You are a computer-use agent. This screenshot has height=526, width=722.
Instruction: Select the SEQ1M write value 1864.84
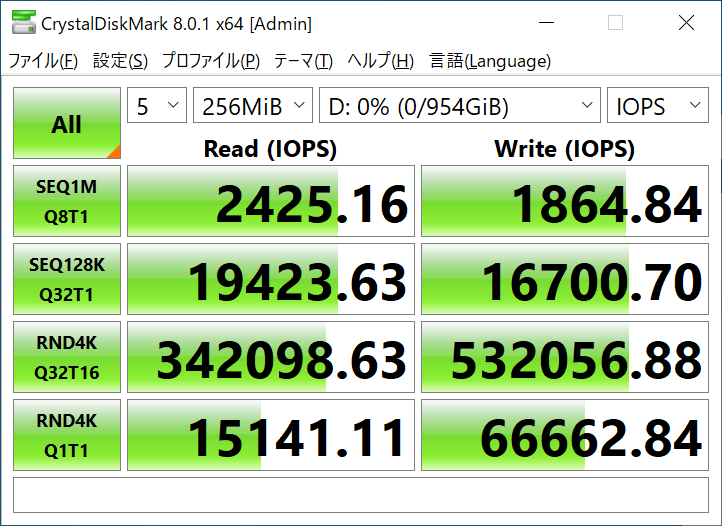pyautogui.click(x=565, y=201)
